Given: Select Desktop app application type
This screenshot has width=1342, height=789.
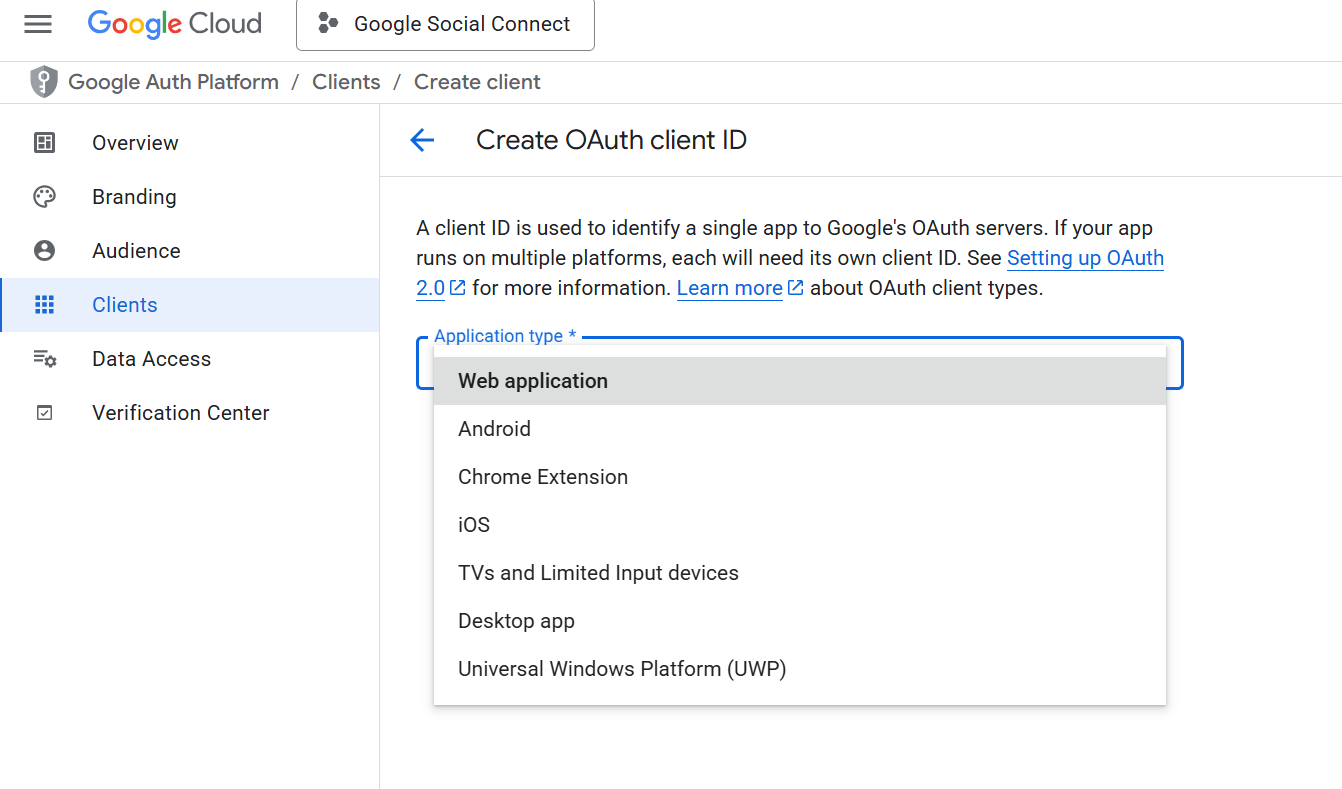Looking at the screenshot, I should click(x=800, y=621).
